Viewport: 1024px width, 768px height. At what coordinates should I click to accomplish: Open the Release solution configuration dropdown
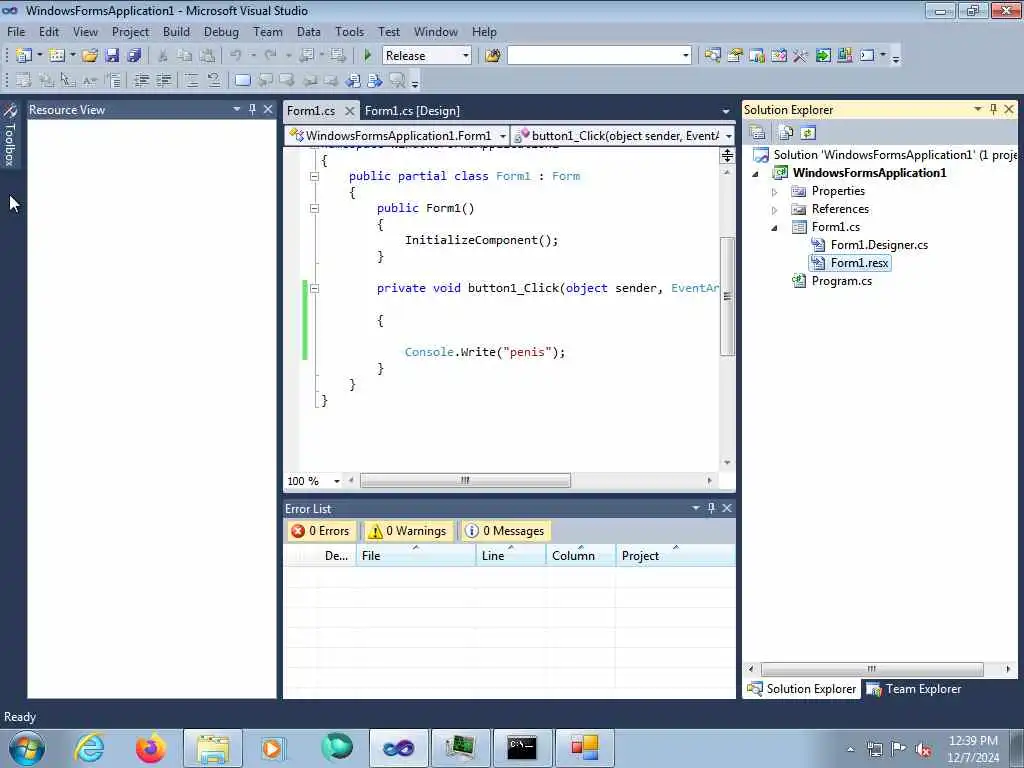tap(466, 56)
